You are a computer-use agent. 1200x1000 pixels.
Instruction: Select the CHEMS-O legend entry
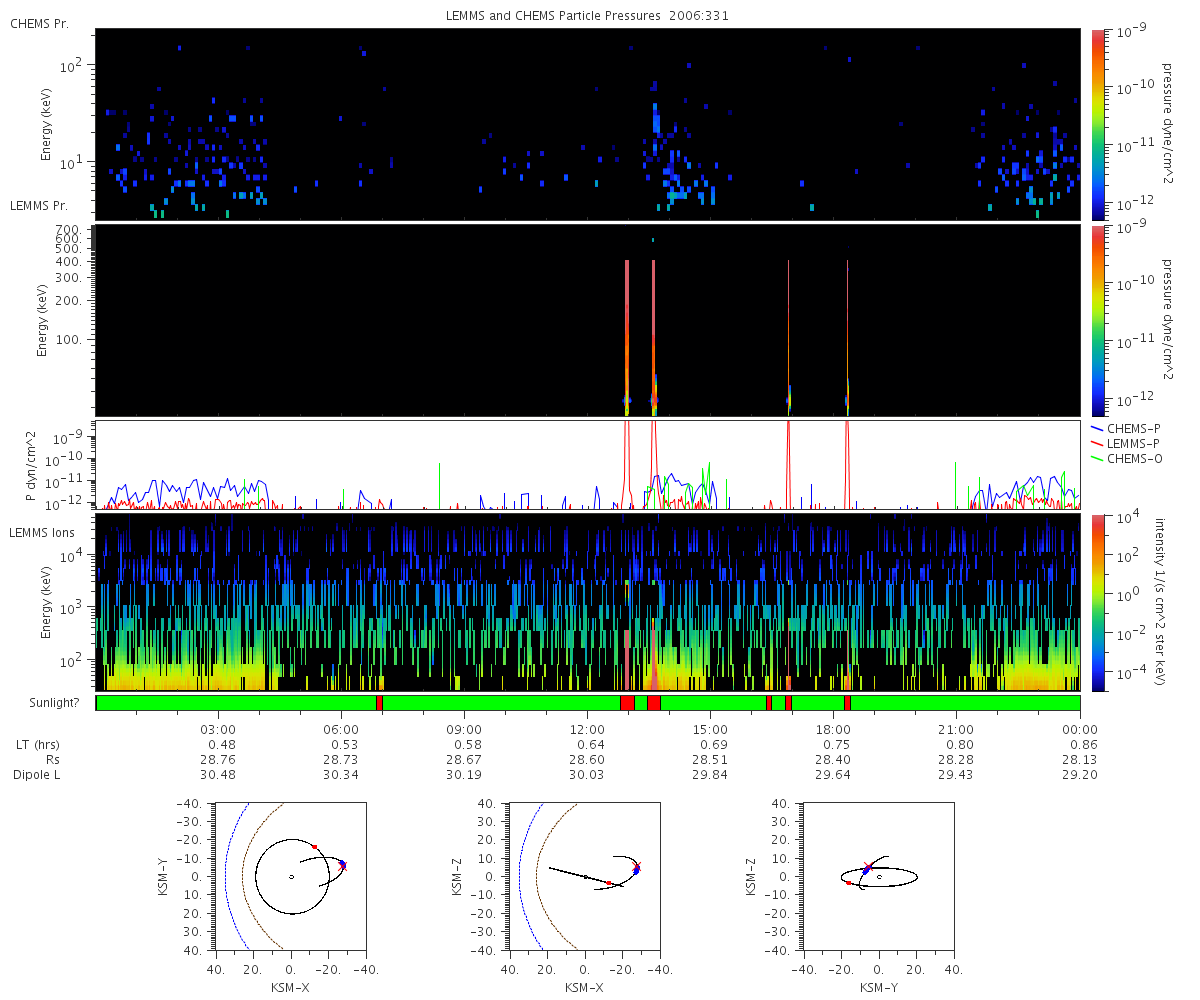[1131, 458]
